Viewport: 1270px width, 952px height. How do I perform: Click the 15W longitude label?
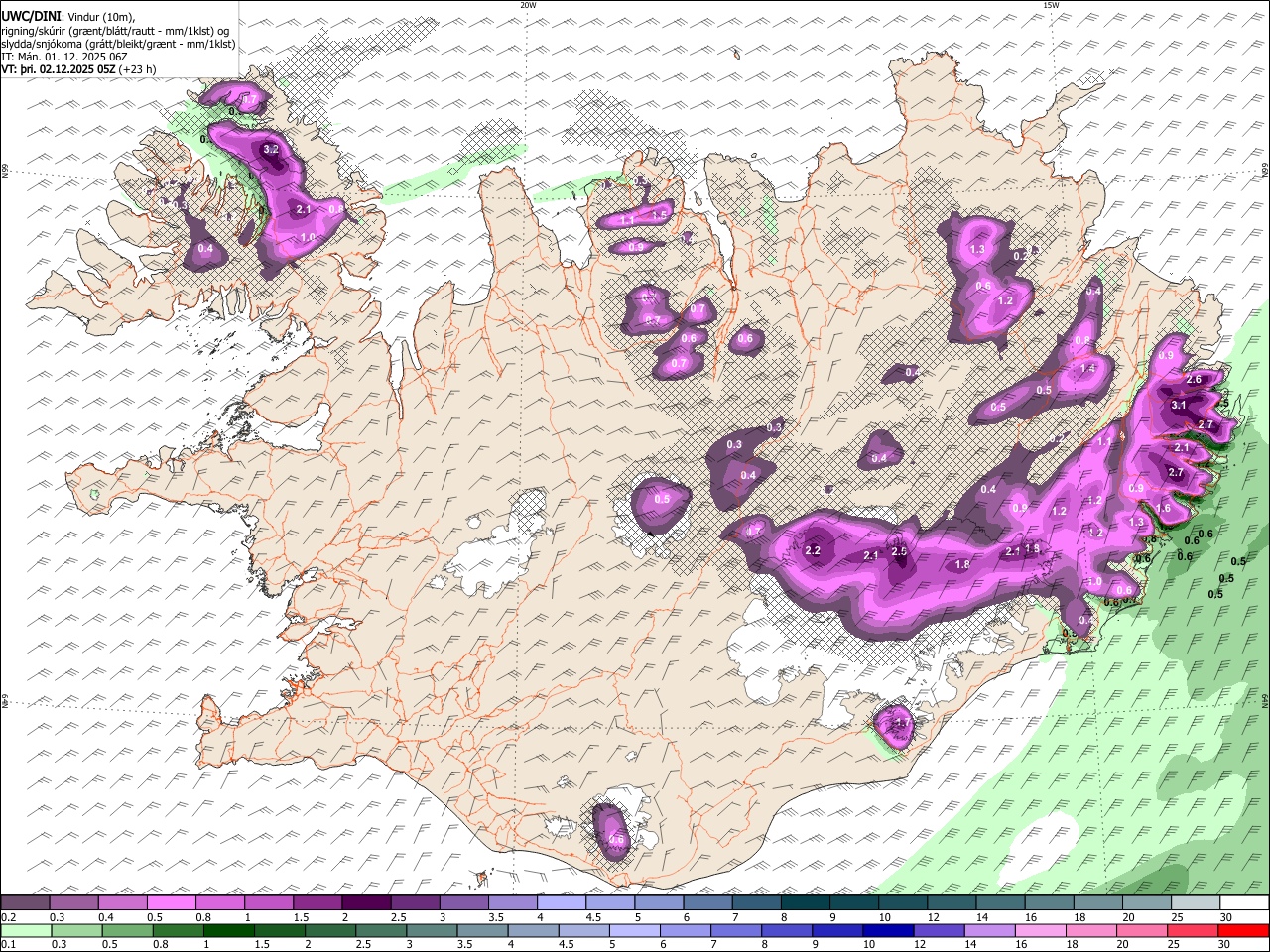tap(1051, 5)
